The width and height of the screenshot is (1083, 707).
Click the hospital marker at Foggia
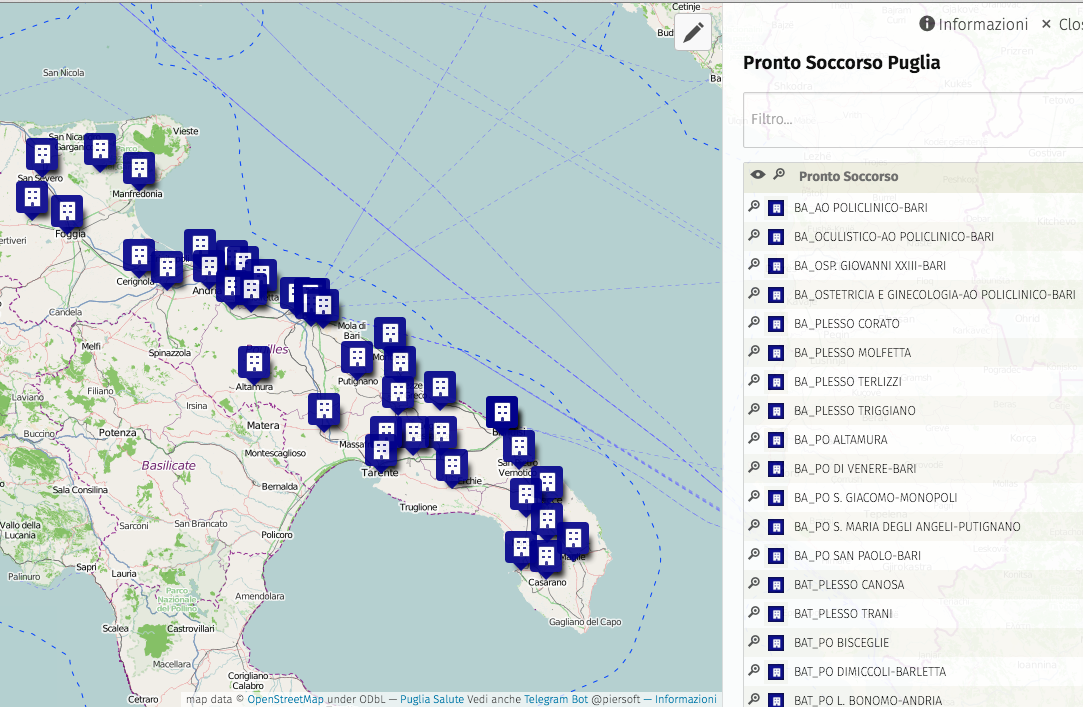coord(67,214)
